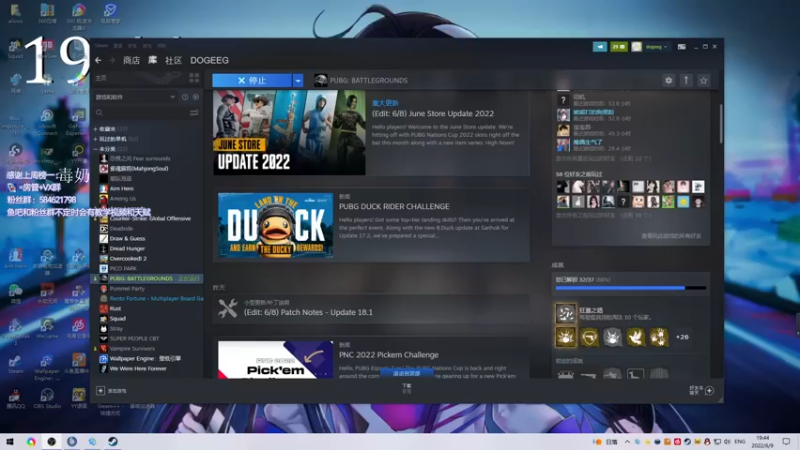Click the Rust game icon in list
Image resolution: width=800 pixels, height=450 pixels.
[x=104, y=309]
